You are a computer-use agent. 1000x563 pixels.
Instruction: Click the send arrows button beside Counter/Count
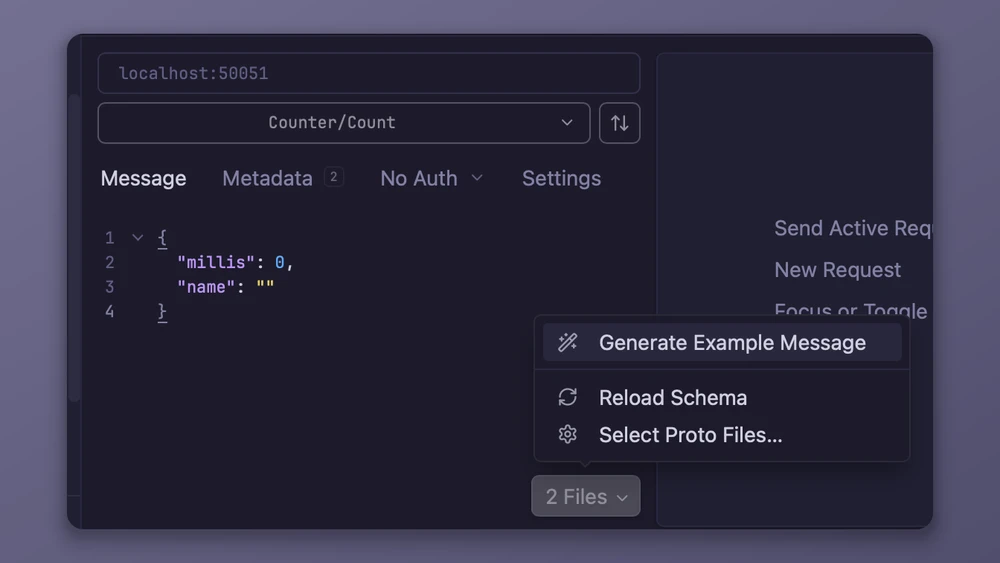pos(619,123)
